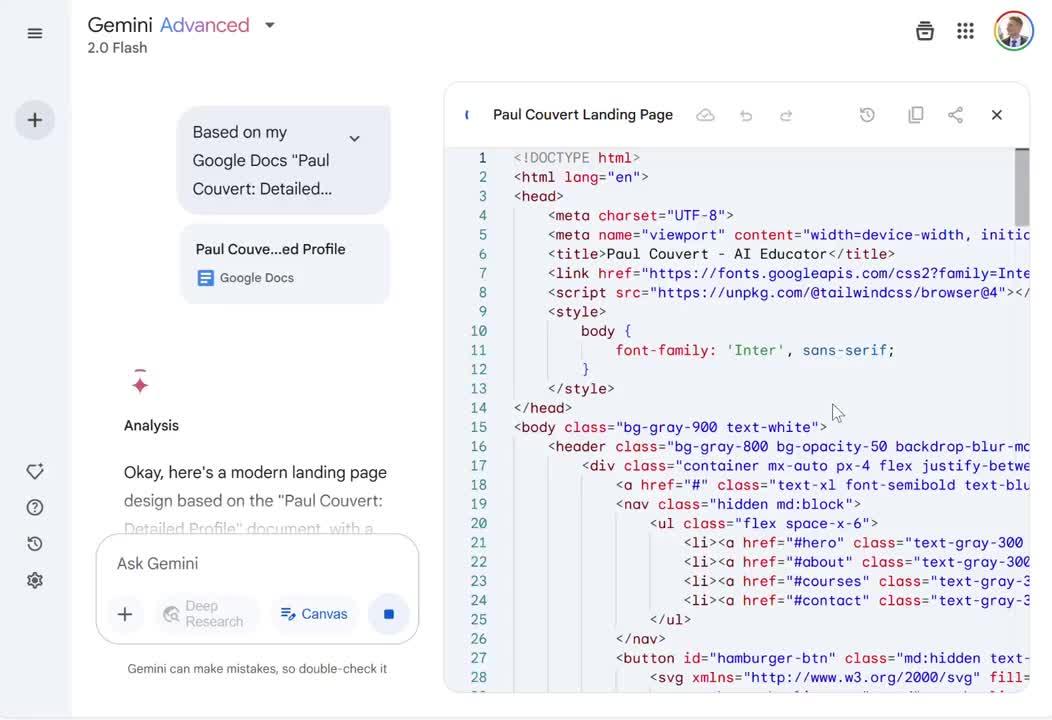Open the Google apps grid
Screen dimensions: 1052x720
tap(965, 31)
